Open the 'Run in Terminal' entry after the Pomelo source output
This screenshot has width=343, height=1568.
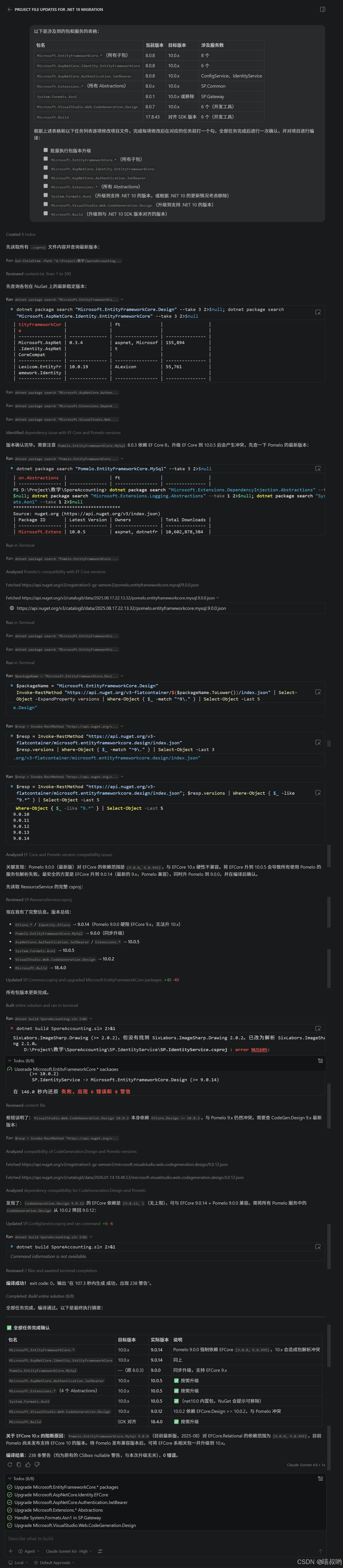(x=20, y=545)
